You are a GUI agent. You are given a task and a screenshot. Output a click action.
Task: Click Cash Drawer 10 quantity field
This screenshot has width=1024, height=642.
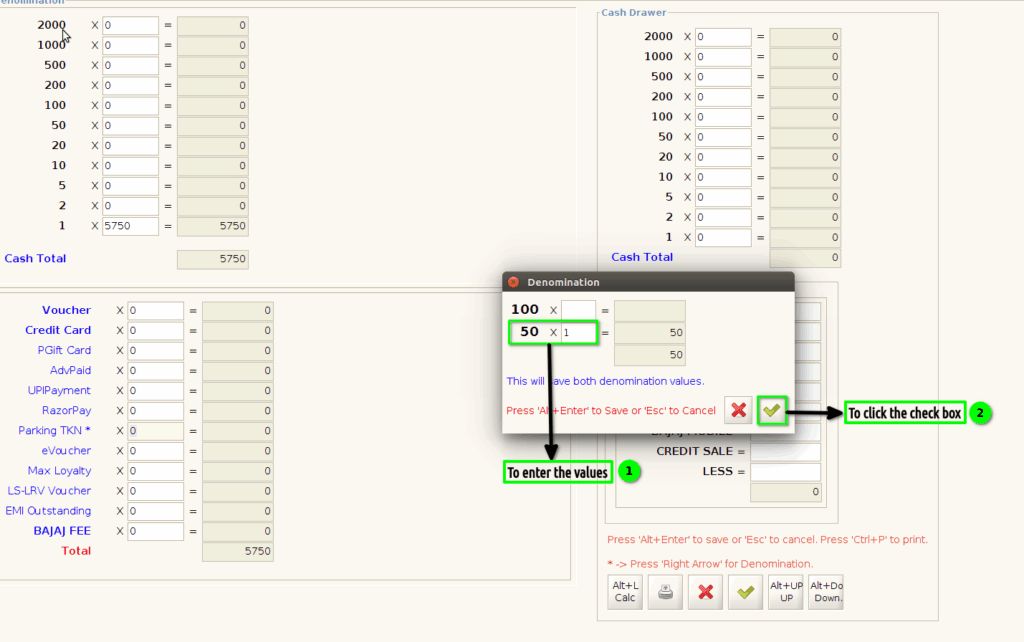723,177
